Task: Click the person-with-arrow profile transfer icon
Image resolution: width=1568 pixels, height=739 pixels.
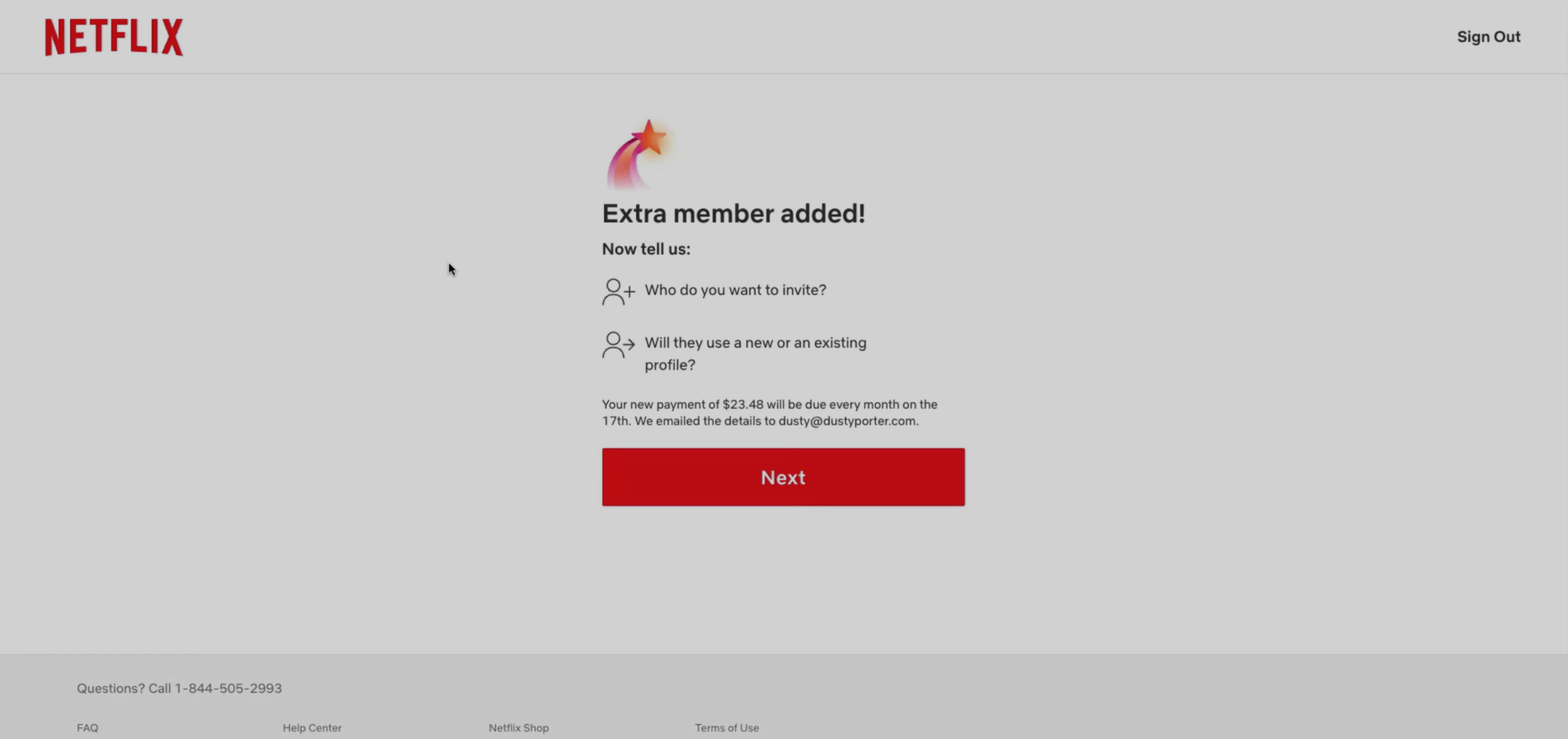Action: [x=619, y=344]
